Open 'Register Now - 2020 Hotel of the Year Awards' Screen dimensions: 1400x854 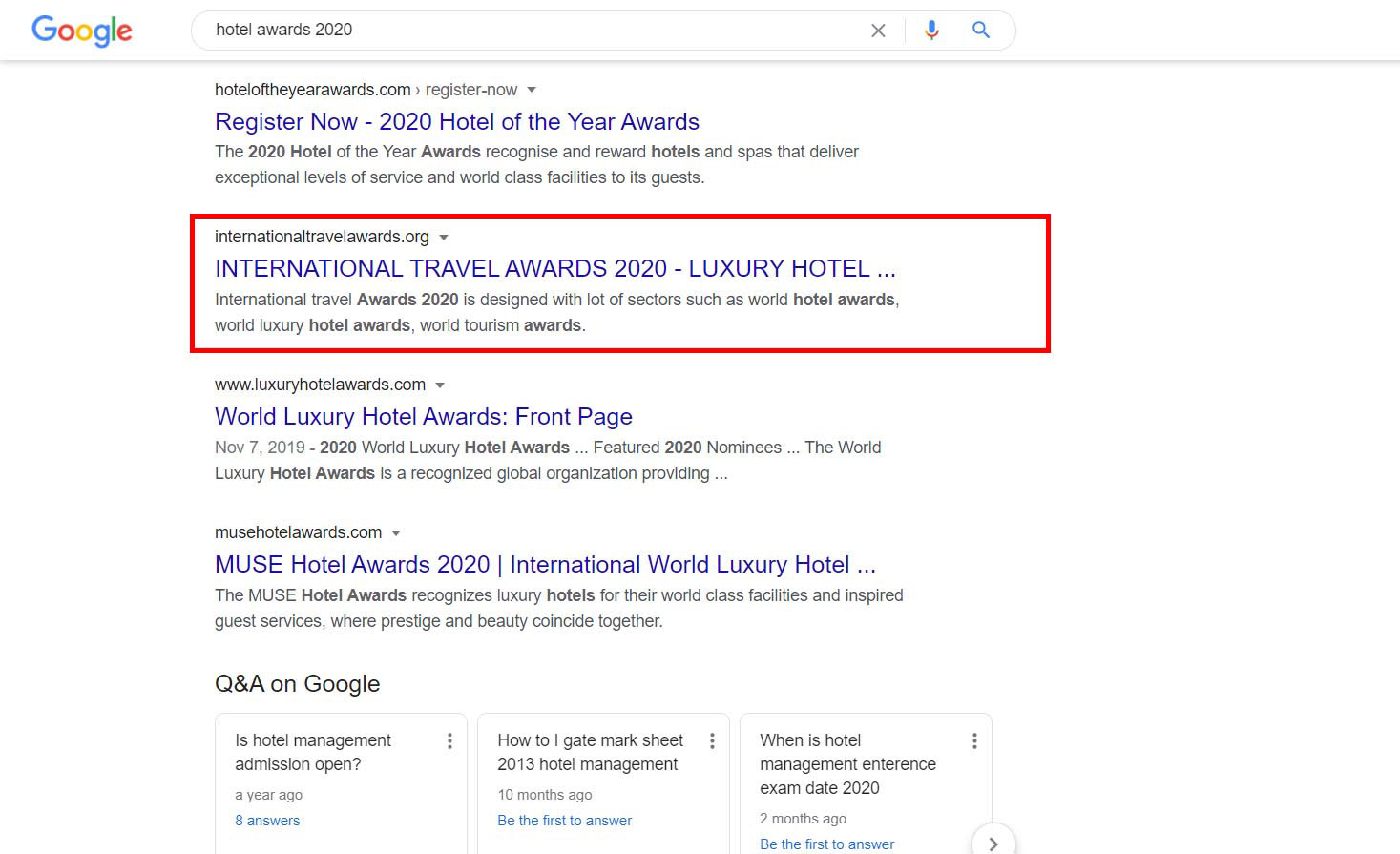point(456,122)
